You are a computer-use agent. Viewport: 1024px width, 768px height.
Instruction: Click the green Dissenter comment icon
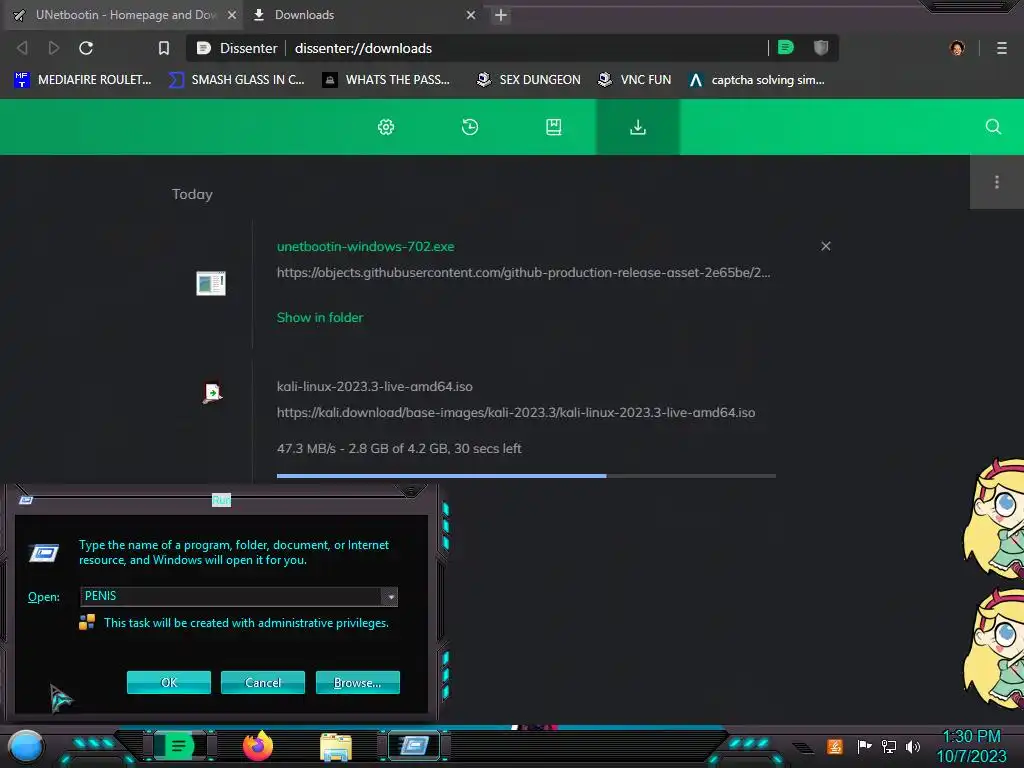(x=786, y=47)
